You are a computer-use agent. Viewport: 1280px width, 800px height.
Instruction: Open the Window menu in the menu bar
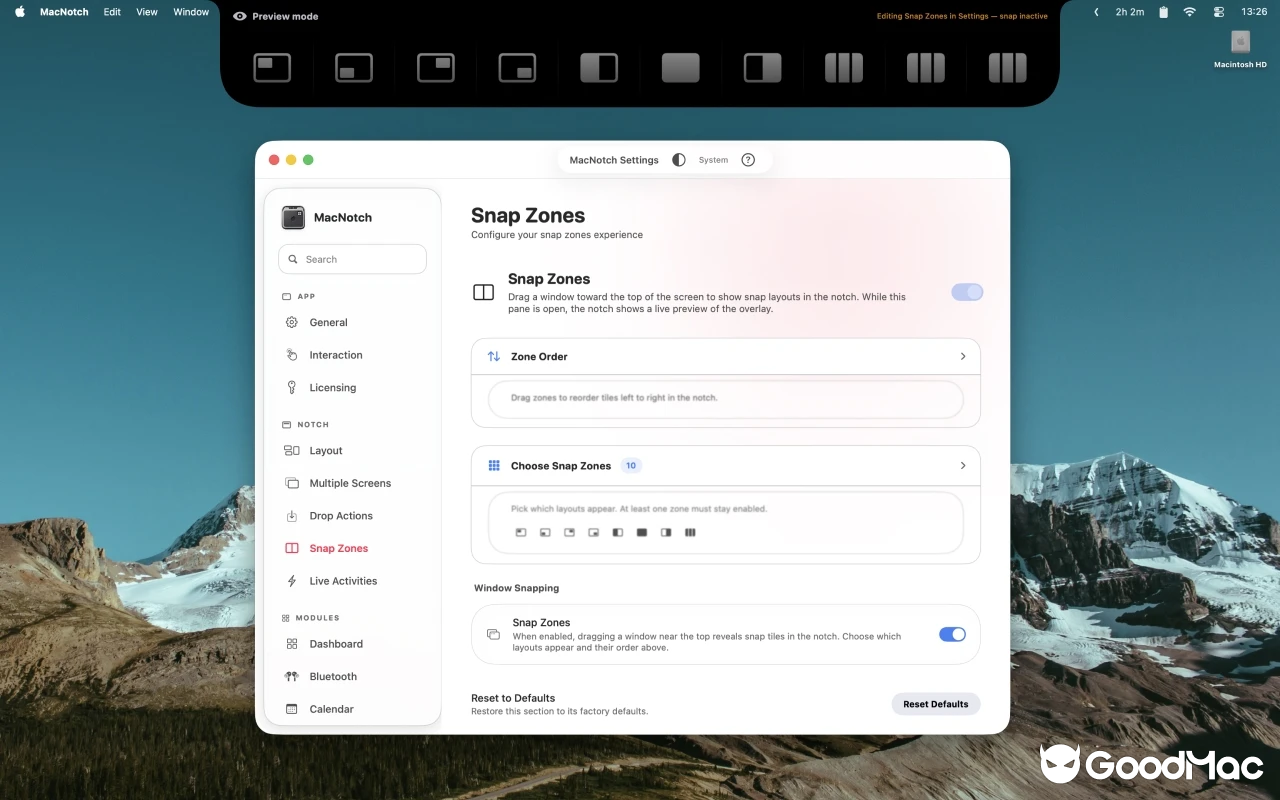[x=191, y=12]
